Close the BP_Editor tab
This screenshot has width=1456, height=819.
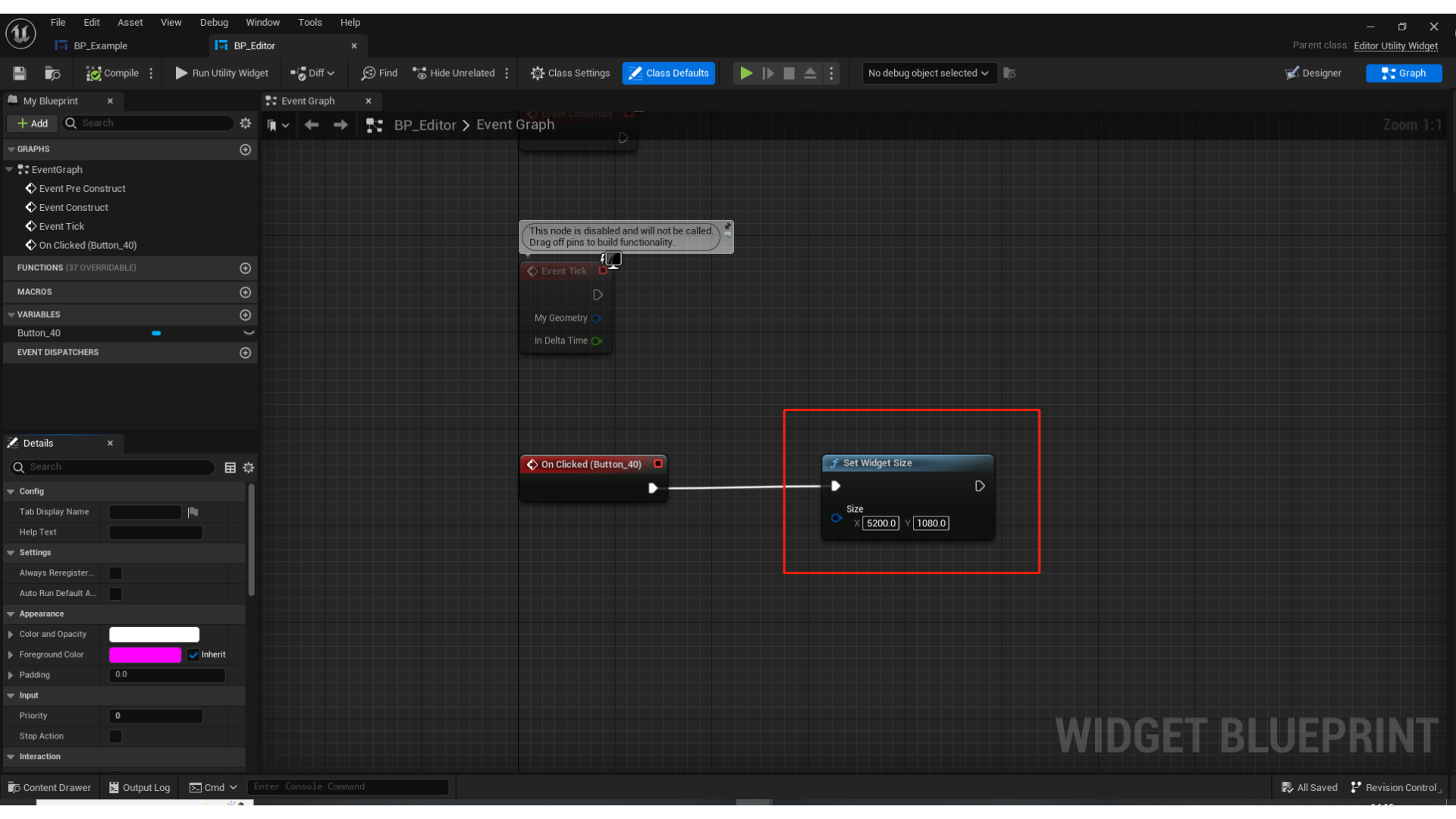(354, 45)
